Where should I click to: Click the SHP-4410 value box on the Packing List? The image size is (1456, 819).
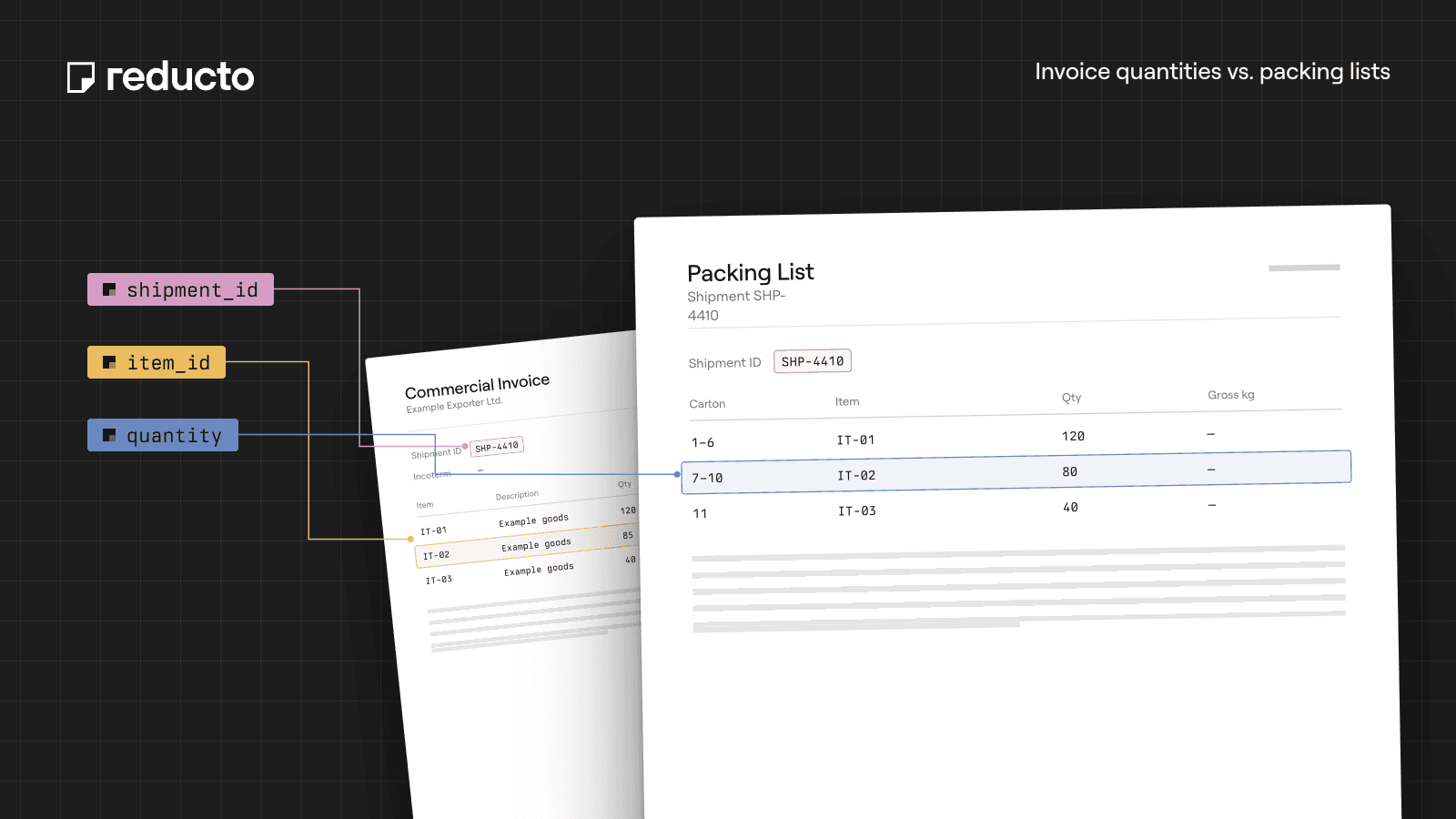point(813,361)
